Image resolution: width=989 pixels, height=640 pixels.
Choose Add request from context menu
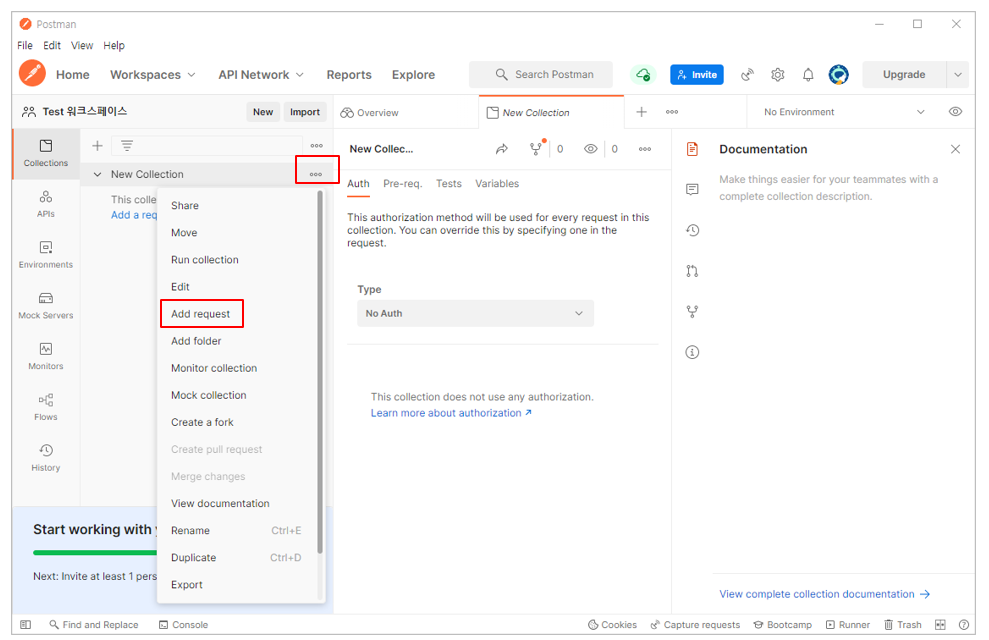201,314
